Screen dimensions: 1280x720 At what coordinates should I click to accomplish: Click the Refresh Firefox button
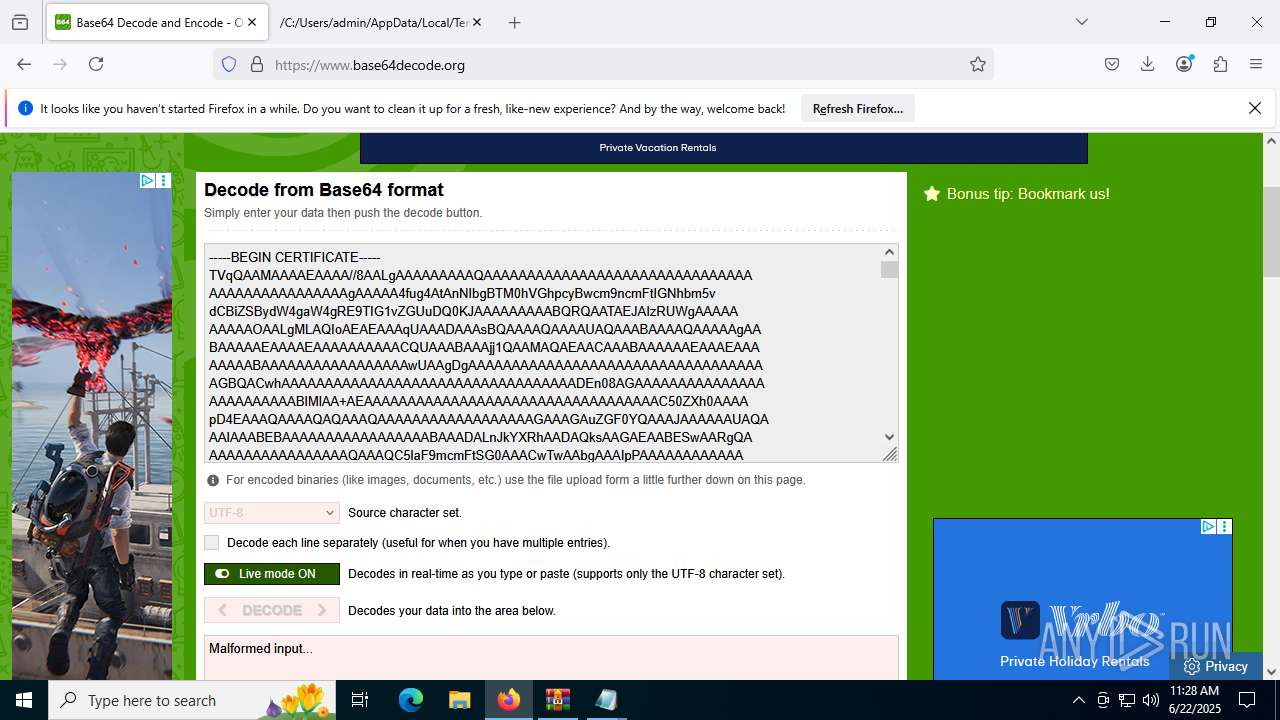pyautogui.click(x=857, y=109)
